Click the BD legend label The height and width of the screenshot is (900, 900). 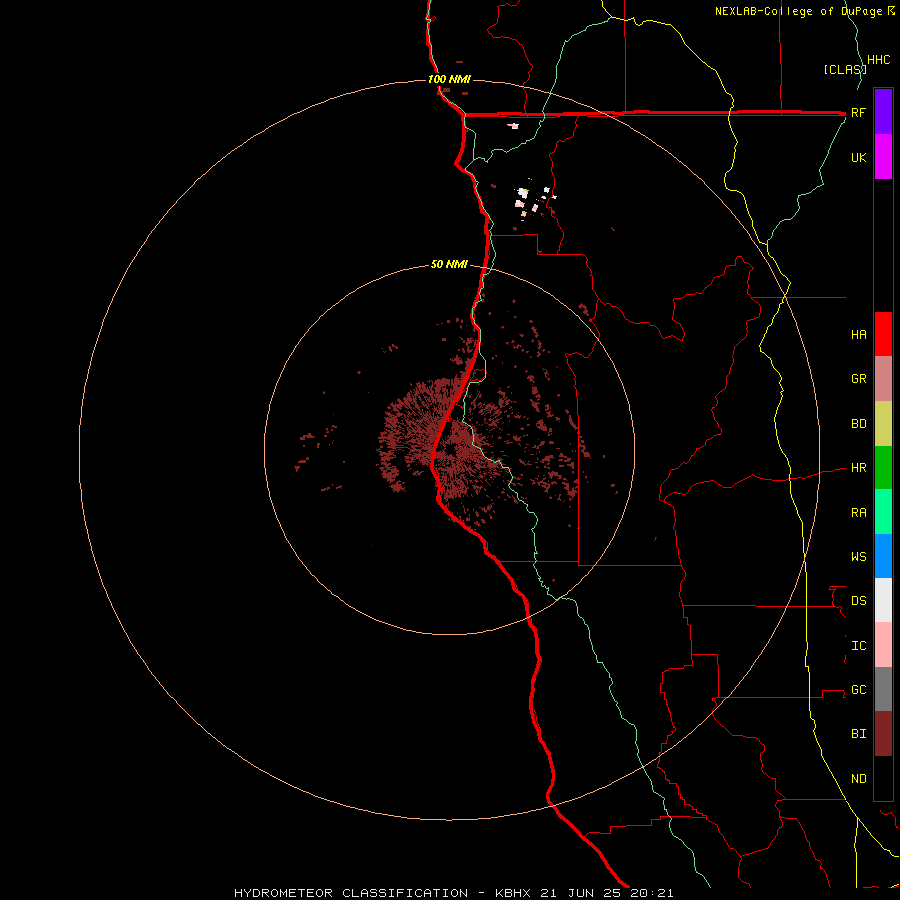[x=859, y=424]
